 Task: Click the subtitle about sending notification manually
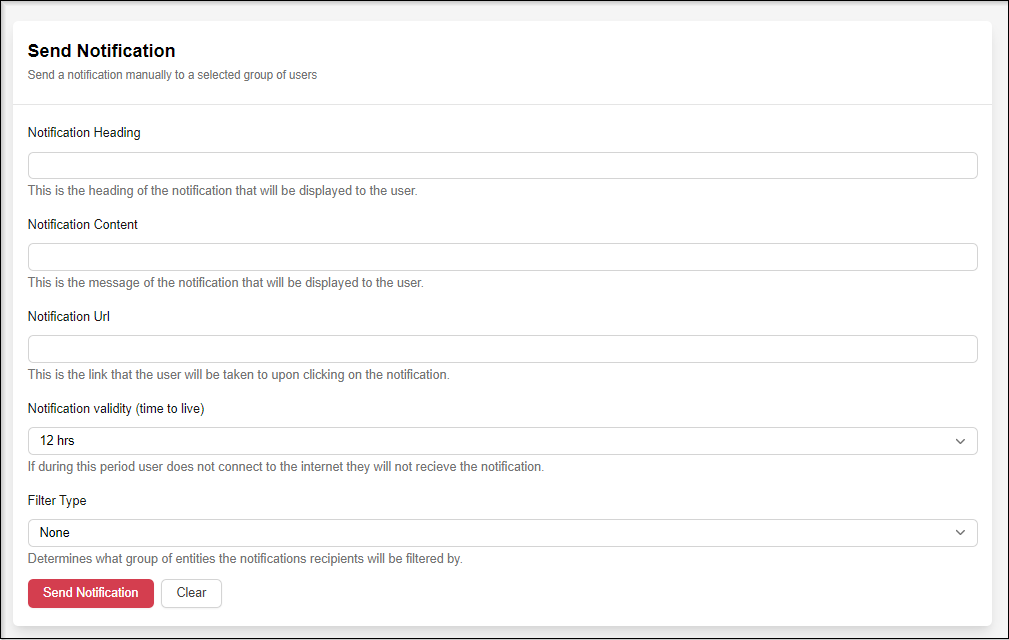click(172, 75)
